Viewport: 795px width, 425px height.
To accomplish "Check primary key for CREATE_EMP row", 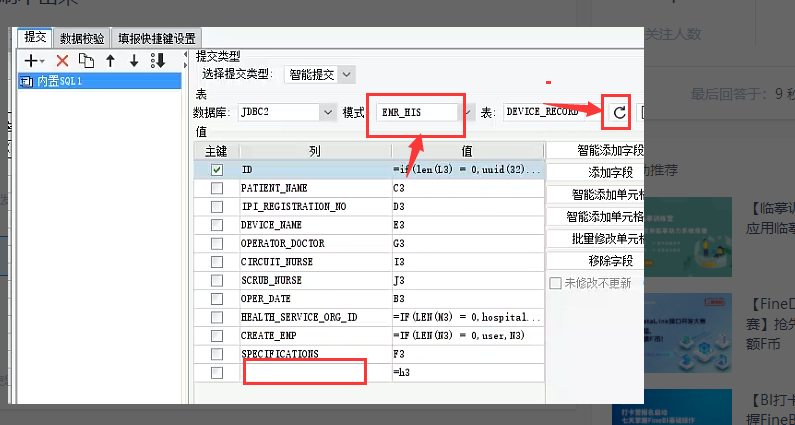I will point(217,336).
